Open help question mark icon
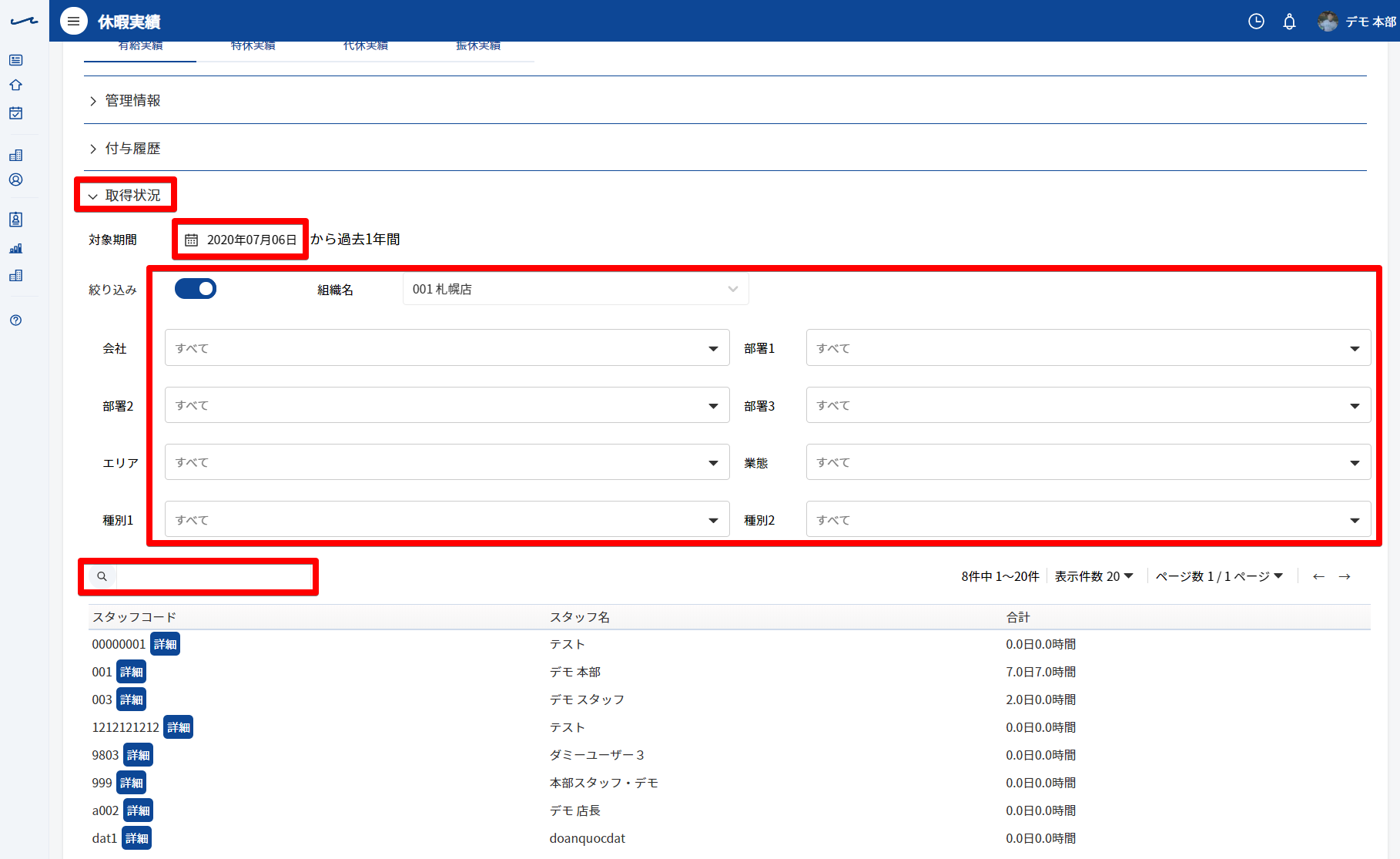 click(x=15, y=320)
